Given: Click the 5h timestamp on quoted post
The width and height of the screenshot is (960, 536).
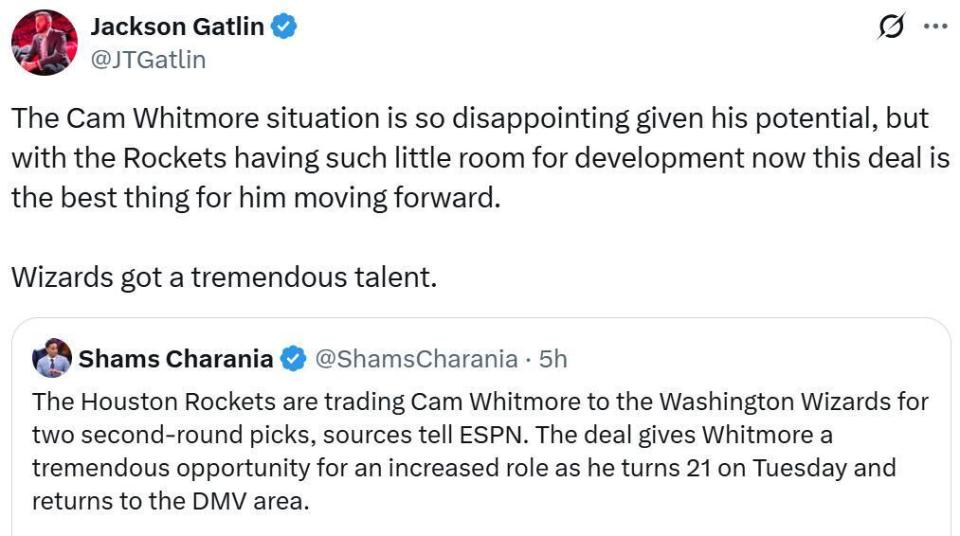Looking at the screenshot, I should [553, 359].
